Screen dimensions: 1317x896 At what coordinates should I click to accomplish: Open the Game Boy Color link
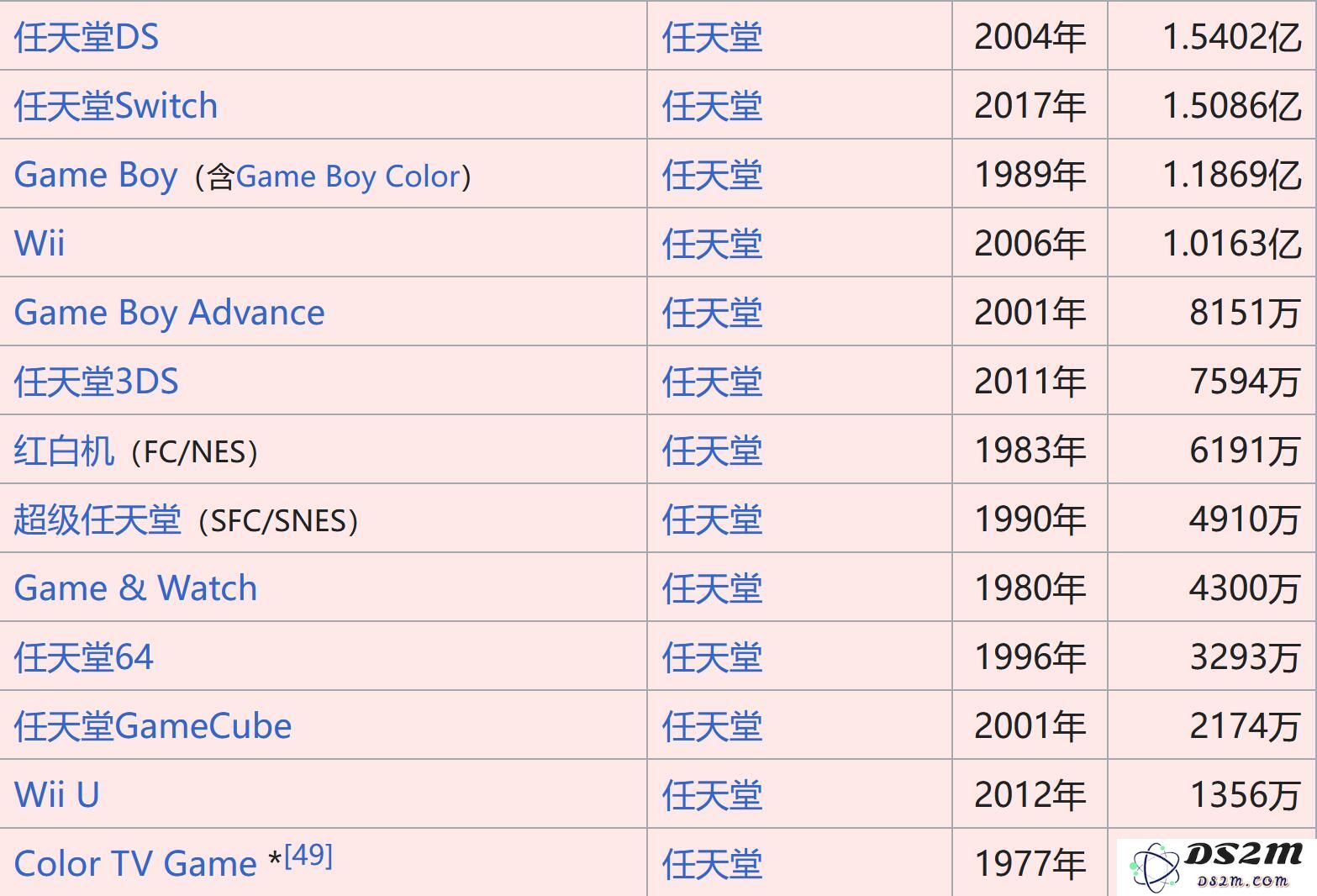[x=349, y=177]
